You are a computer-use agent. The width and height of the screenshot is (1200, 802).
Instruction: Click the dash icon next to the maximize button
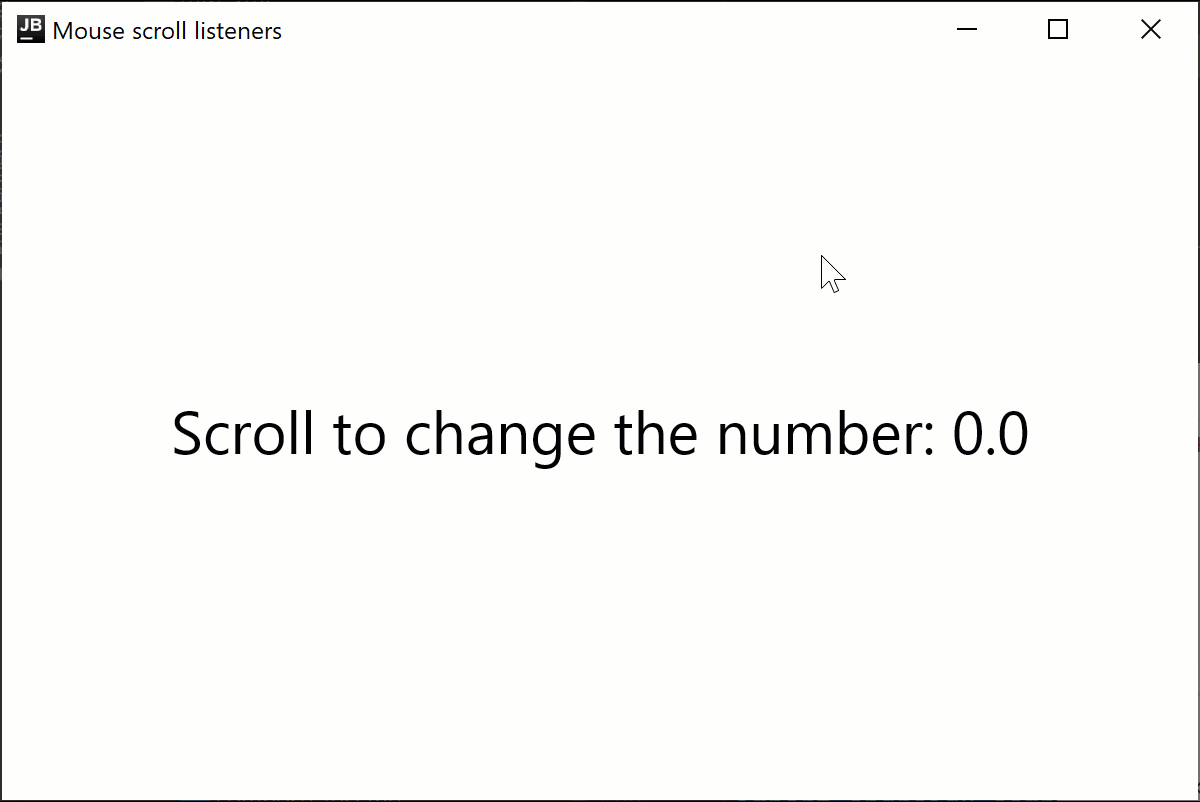(966, 29)
